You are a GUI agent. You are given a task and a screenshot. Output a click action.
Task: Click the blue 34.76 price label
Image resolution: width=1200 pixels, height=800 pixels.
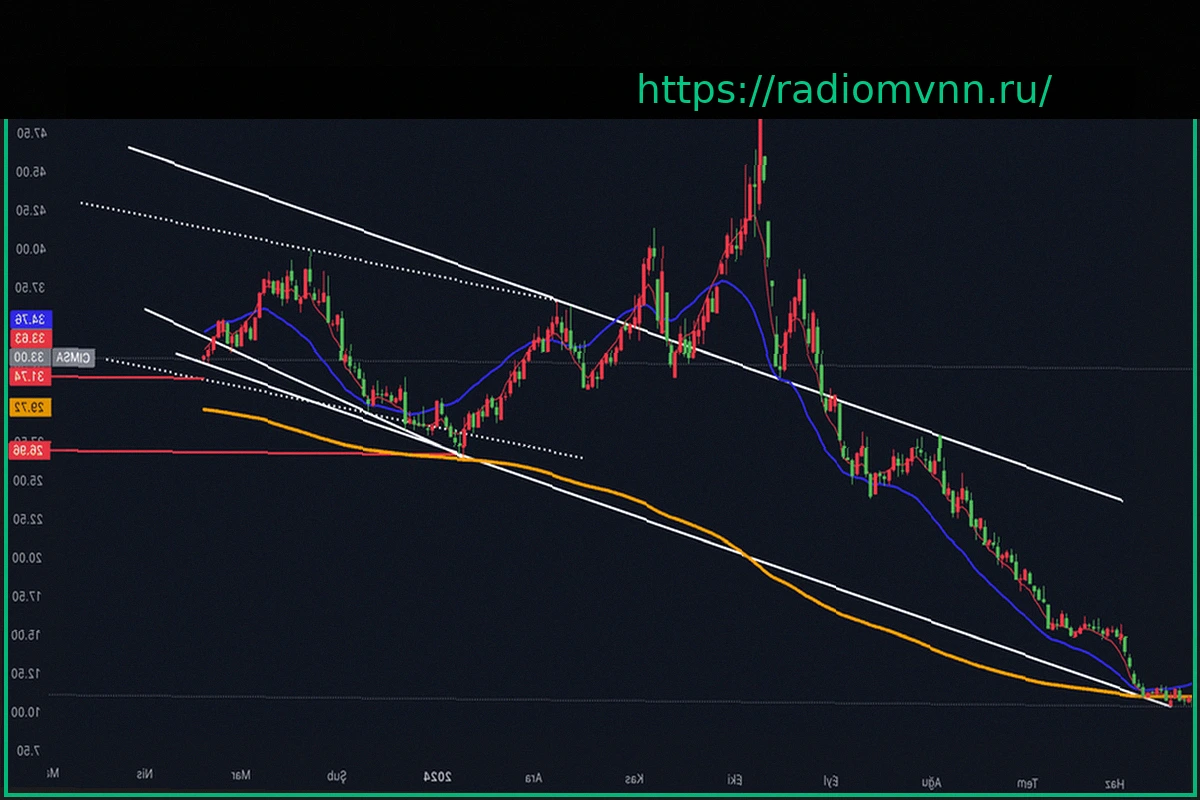(x=28, y=319)
